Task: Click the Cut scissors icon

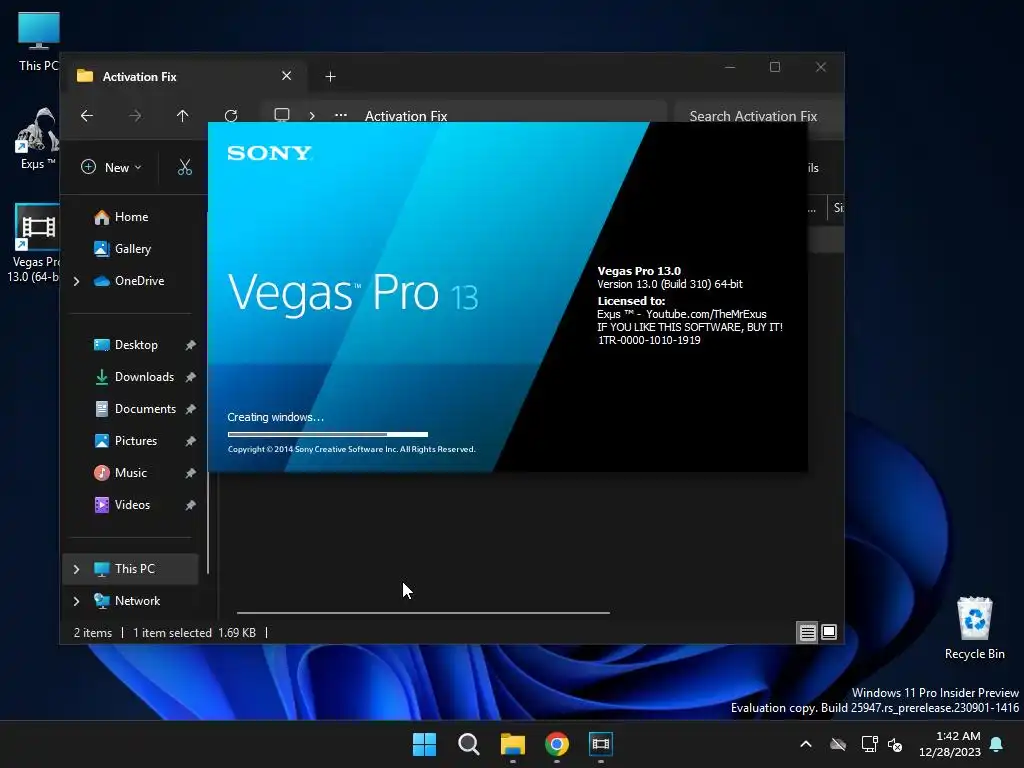Action: (185, 167)
